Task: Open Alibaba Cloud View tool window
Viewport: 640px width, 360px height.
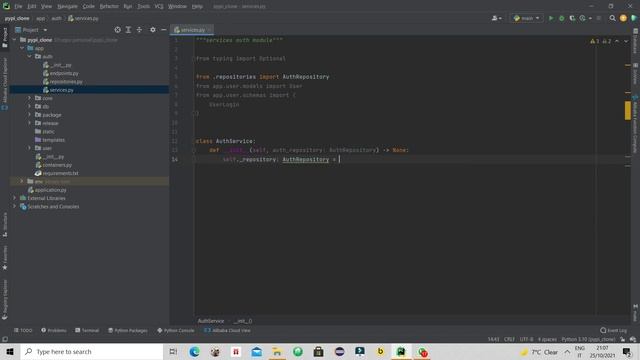Action: point(227,330)
